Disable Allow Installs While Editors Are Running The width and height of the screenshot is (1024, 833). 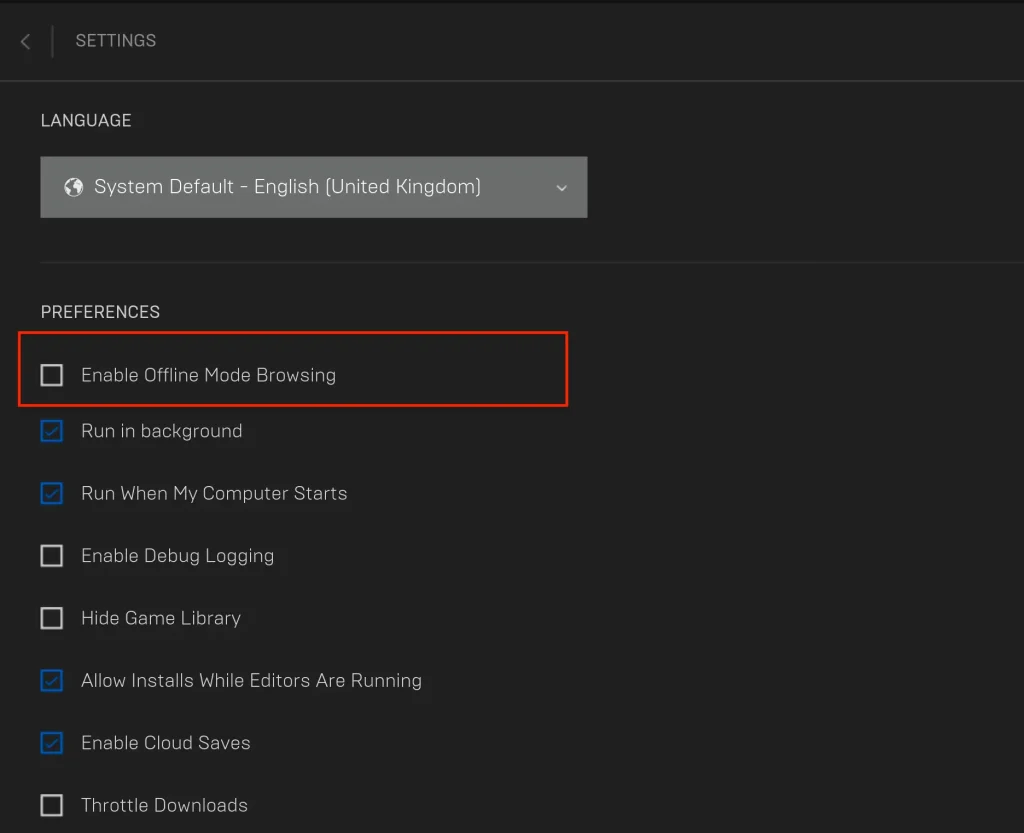point(51,680)
